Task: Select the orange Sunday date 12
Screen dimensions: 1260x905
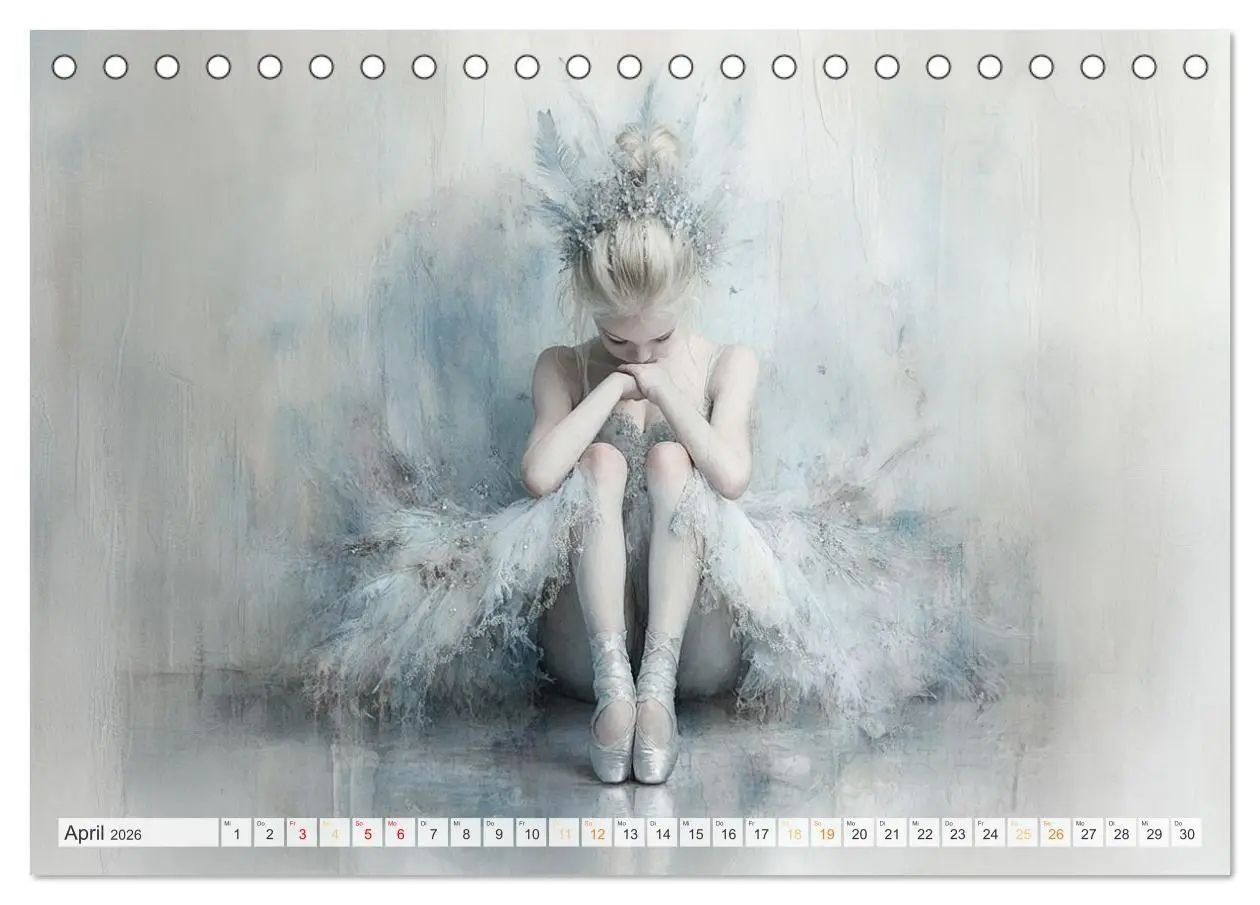Action: click(597, 833)
